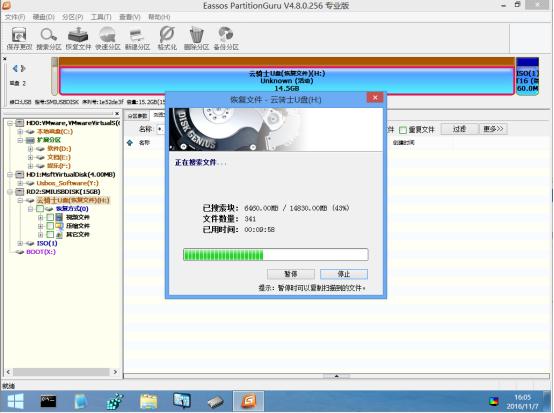Open the 搜索分区 search partition tool
Viewport: 554px width, 413px height.
pyautogui.click(x=49, y=35)
